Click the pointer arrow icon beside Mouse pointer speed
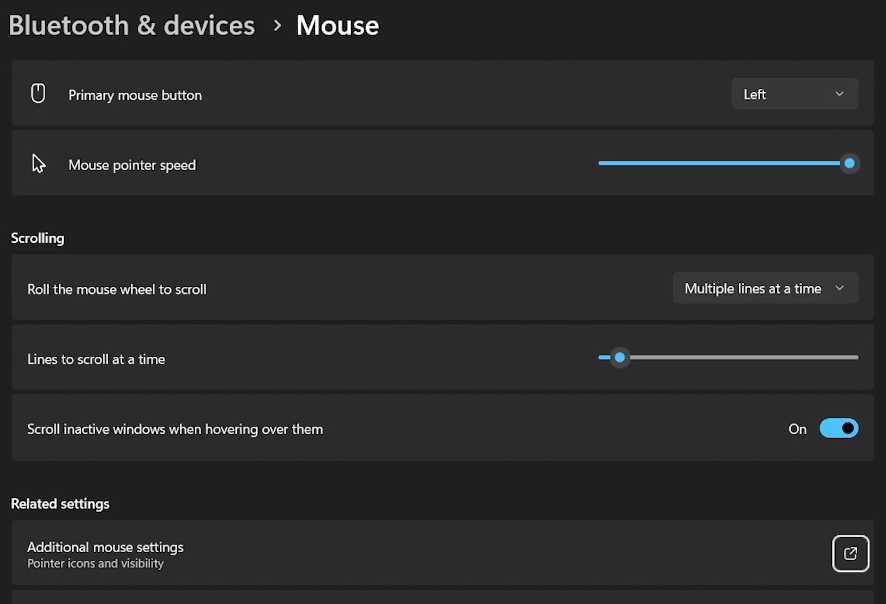This screenshot has width=886, height=604. tap(39, 164)
